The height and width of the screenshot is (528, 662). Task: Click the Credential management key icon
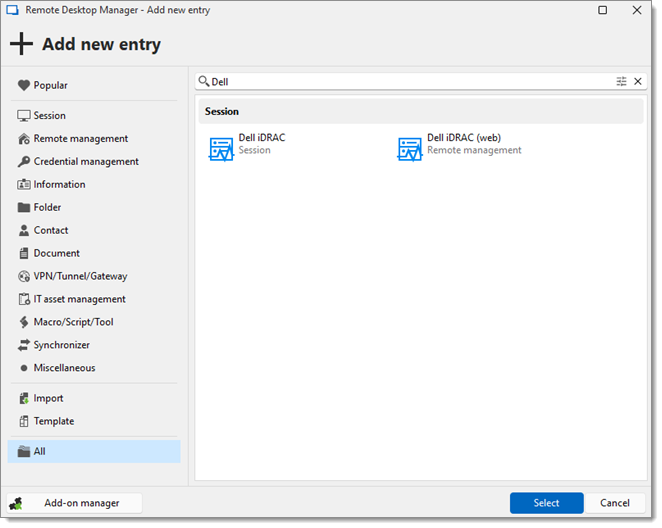(x=24, y=162)
